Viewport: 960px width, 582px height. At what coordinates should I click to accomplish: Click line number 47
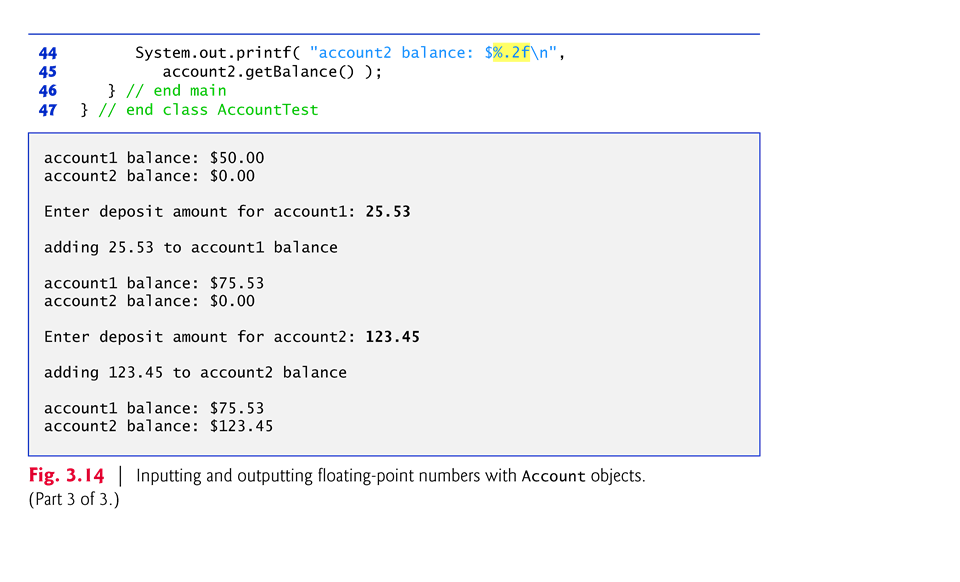[48, 110]
